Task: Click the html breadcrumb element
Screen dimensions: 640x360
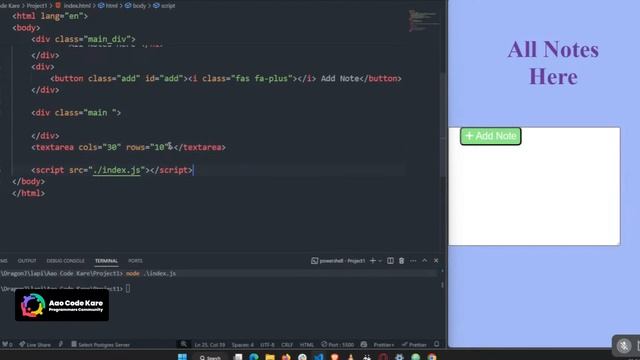Action: pos(108,5)
